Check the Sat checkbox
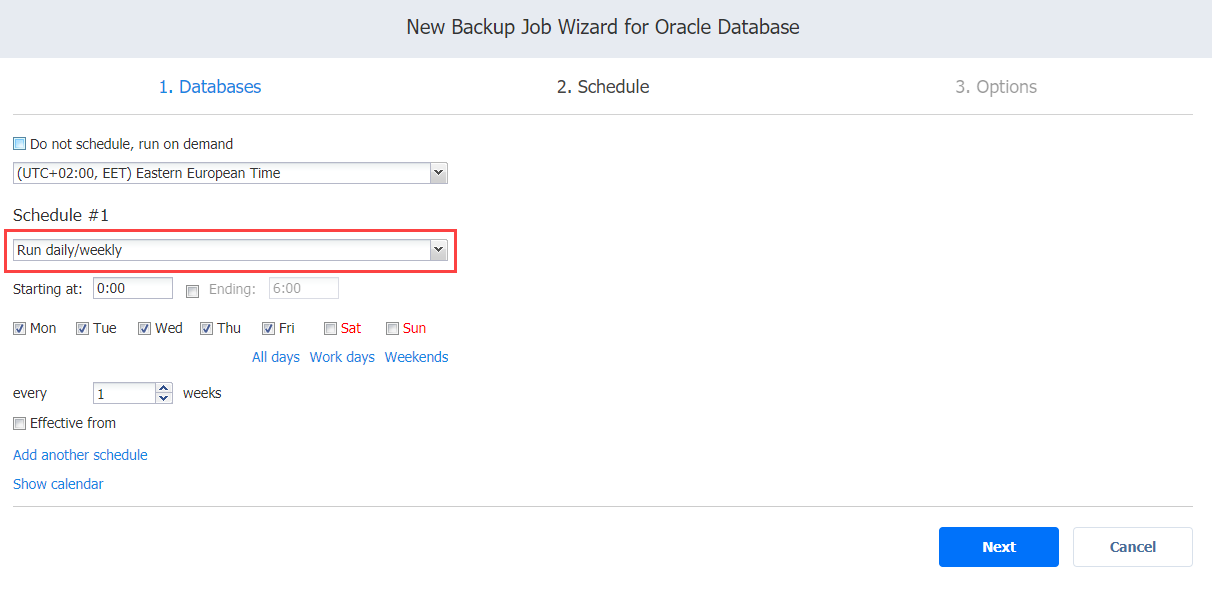This screenshot has height=589, width=1212. [330, 328]
